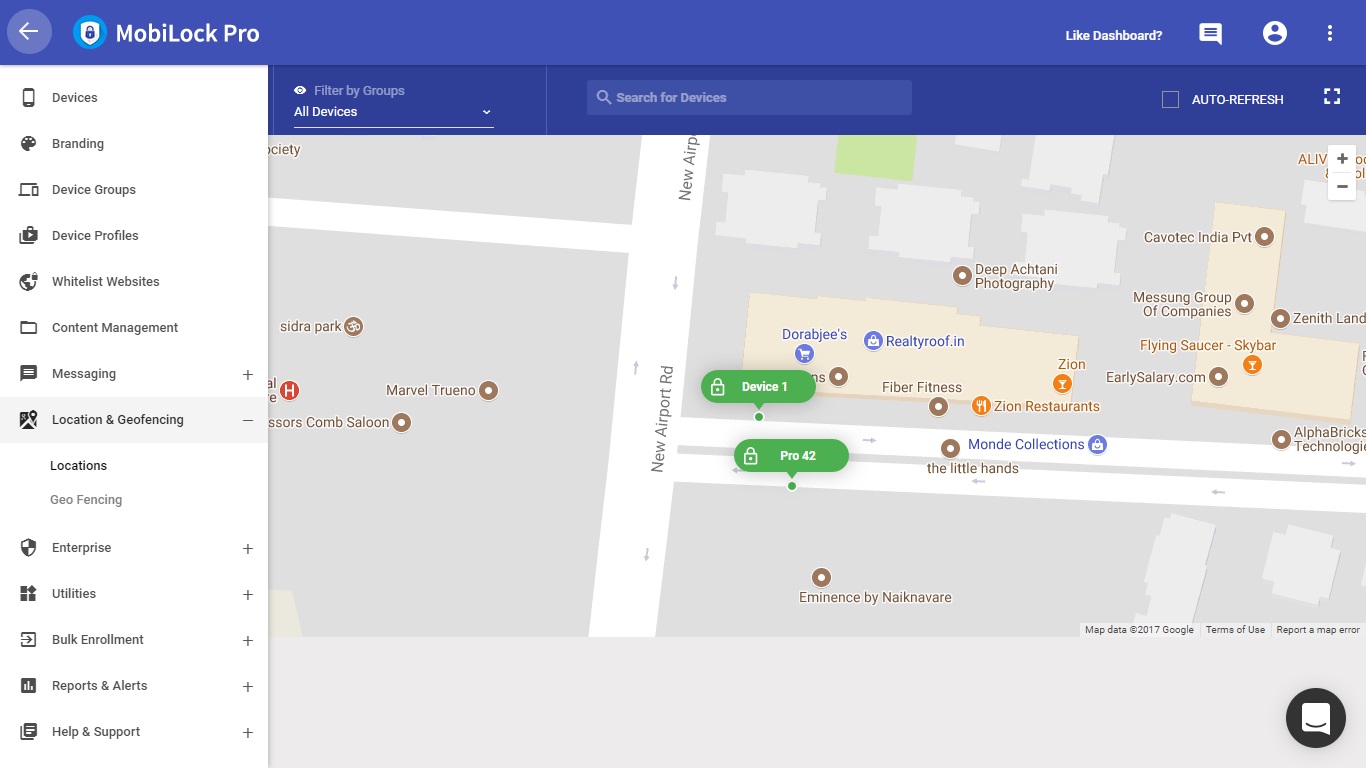
Task: Click the Help & Support icon
Action: pyautogui.click(x=29, y=731)
